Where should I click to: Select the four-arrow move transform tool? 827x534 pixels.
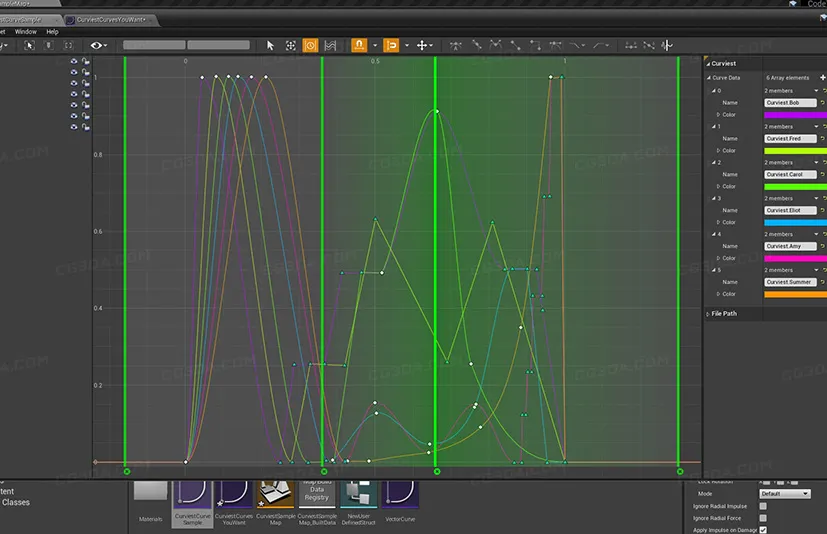tap(424, 45)
